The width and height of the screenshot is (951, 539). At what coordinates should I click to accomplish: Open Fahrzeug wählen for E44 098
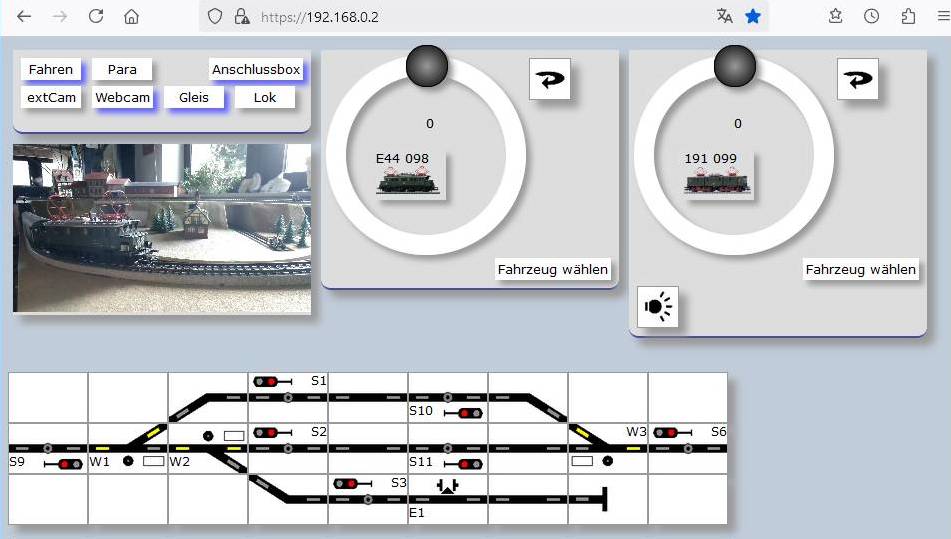coord(553,270)
